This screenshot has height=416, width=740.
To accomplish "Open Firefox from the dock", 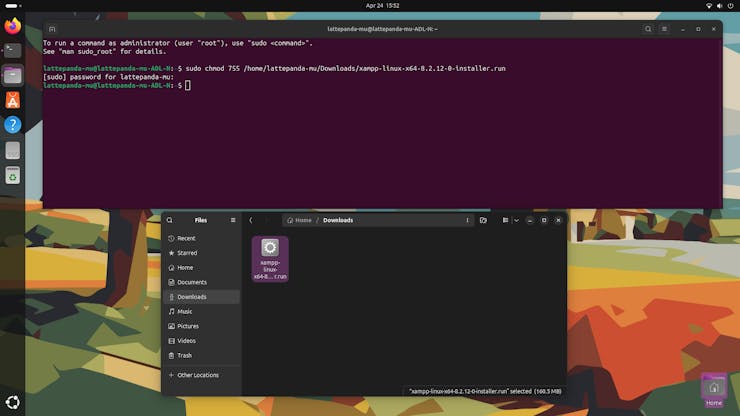I will (x=12, y=25).
